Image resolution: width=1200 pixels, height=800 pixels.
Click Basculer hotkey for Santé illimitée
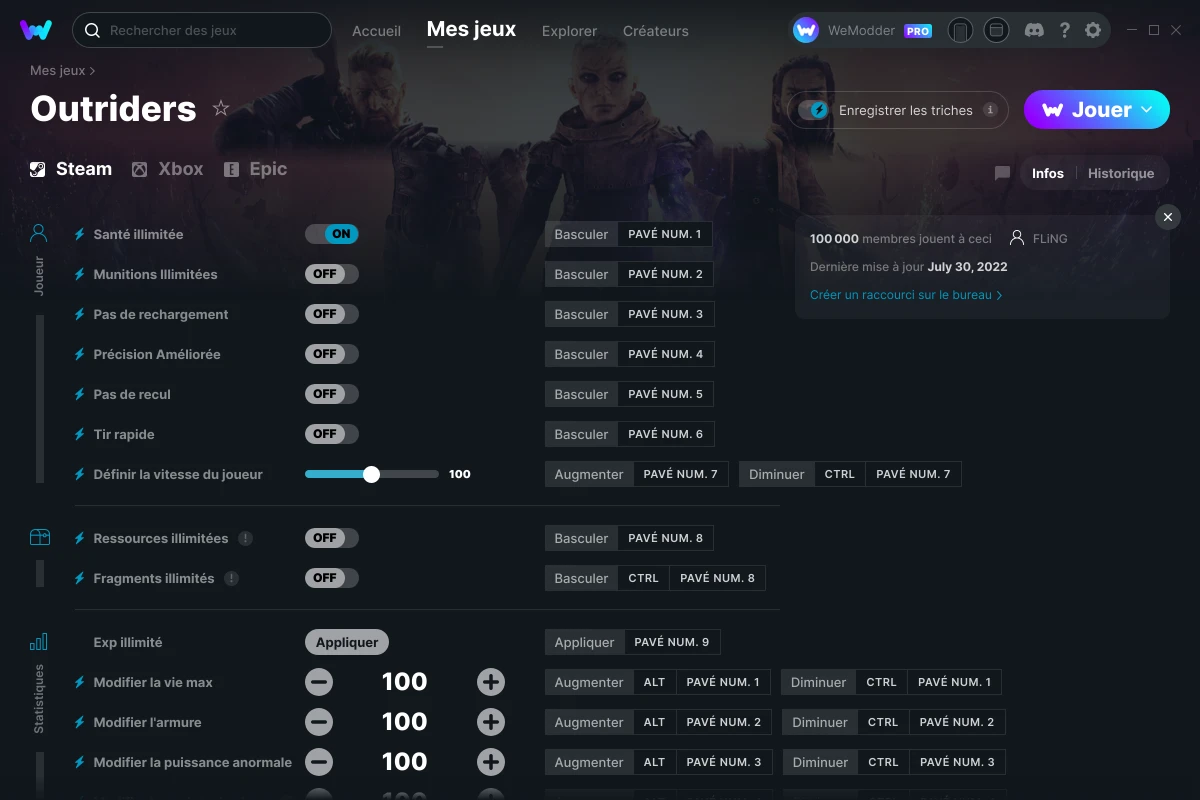coord(629,234)
